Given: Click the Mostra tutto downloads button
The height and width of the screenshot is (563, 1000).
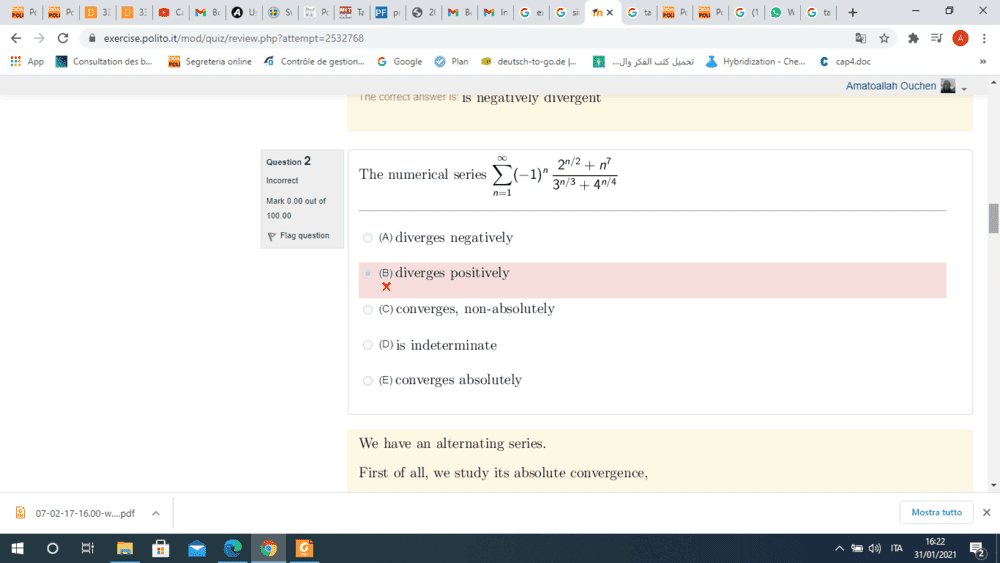Looking at the screenshot, I should (936, 512).
